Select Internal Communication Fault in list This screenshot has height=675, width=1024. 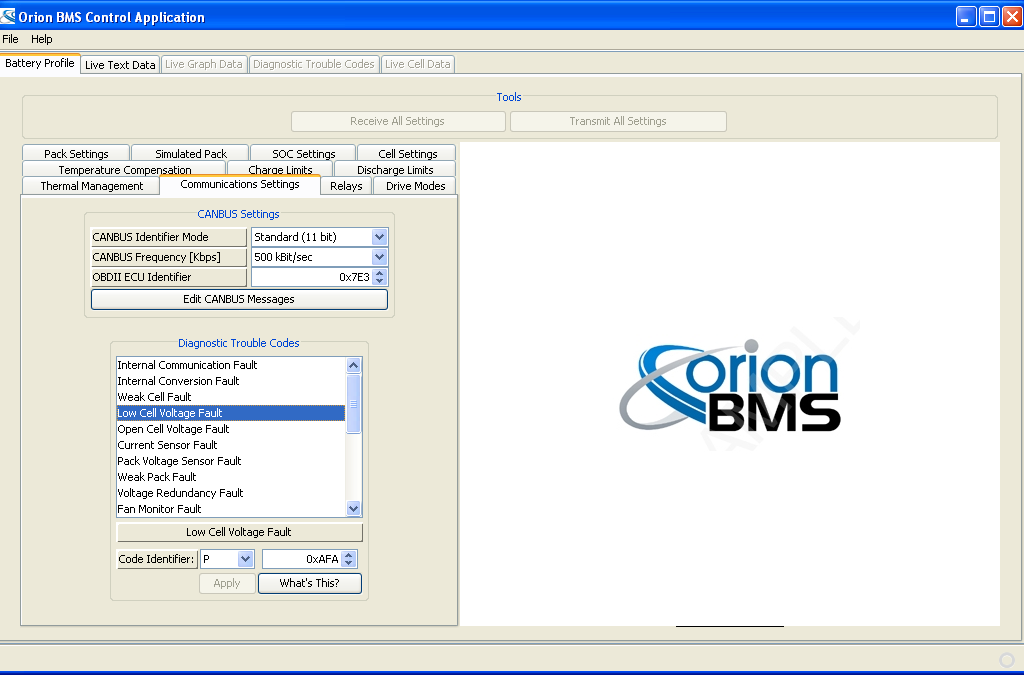click(231, 365)
